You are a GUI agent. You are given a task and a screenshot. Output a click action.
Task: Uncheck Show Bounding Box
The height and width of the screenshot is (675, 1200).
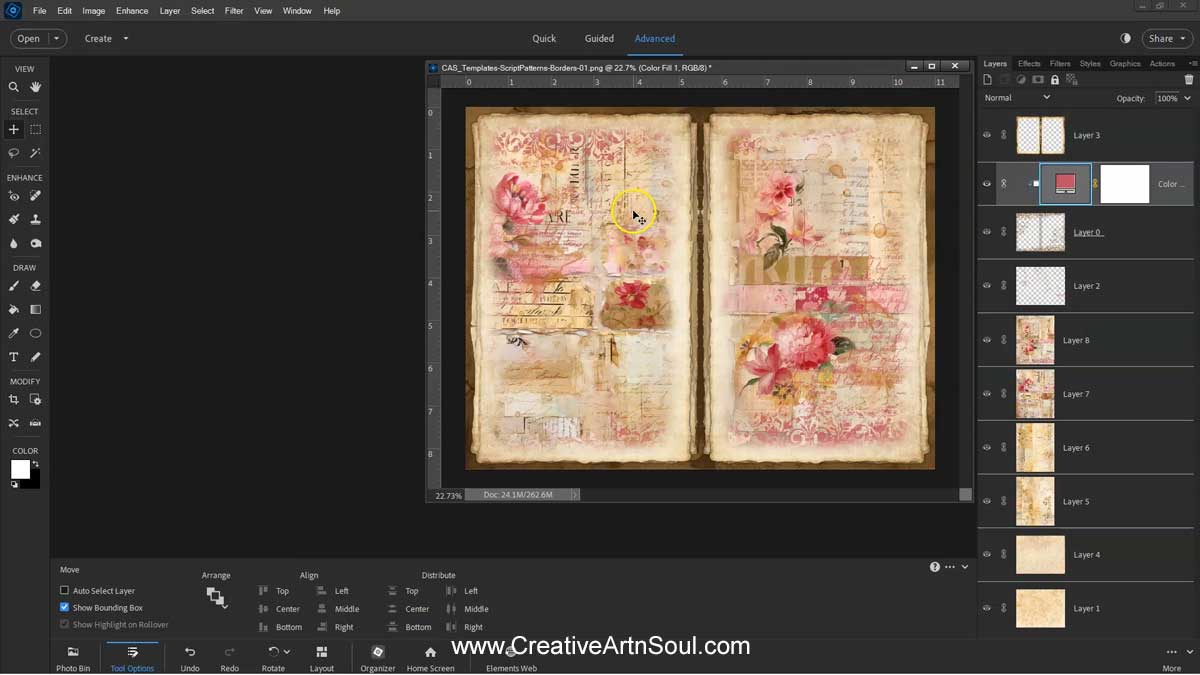(64, 607)
